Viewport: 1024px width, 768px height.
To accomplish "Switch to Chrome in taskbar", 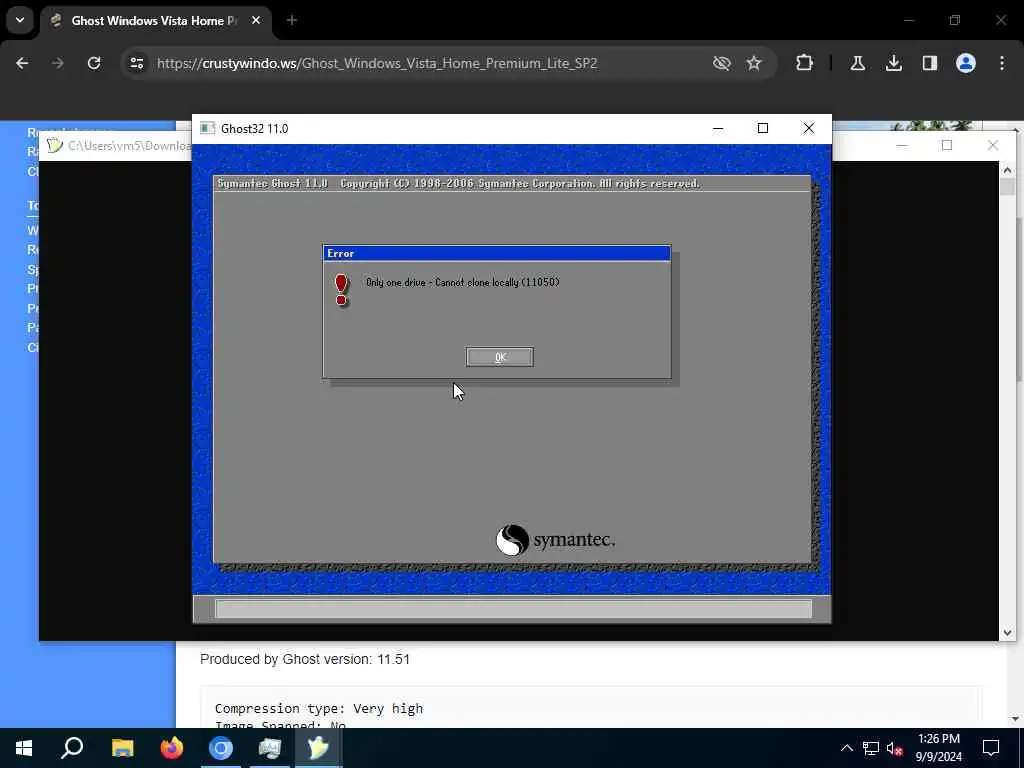I will pos(221,748).
